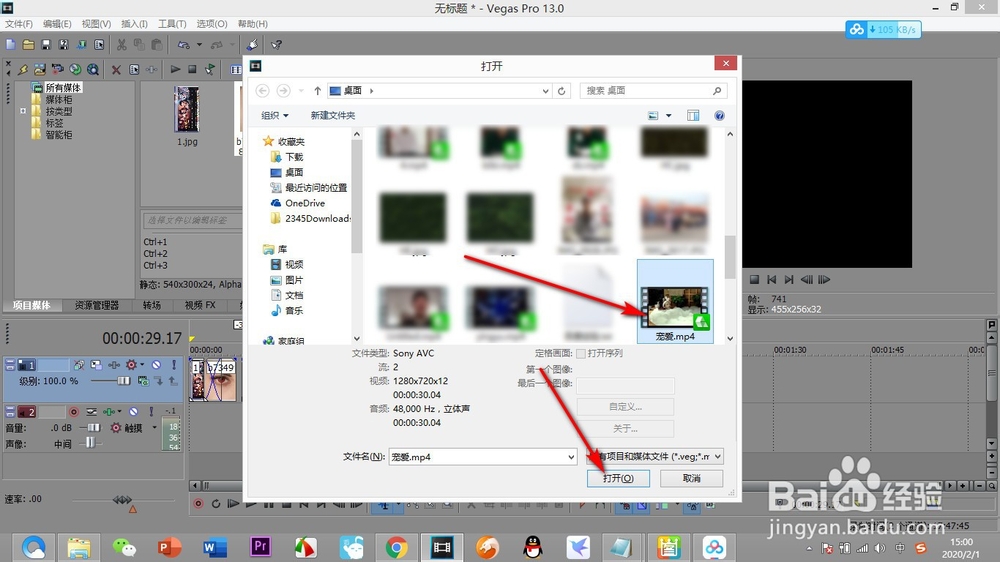Click the 打开(O) button in dialog
This screenshot has width=1000, height=562.
(618, 478)
